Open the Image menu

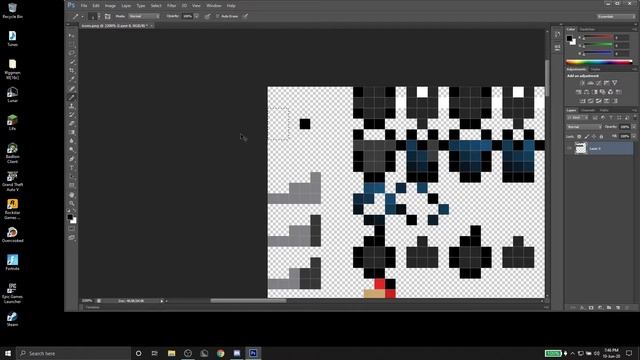click(x=110, y=6)
